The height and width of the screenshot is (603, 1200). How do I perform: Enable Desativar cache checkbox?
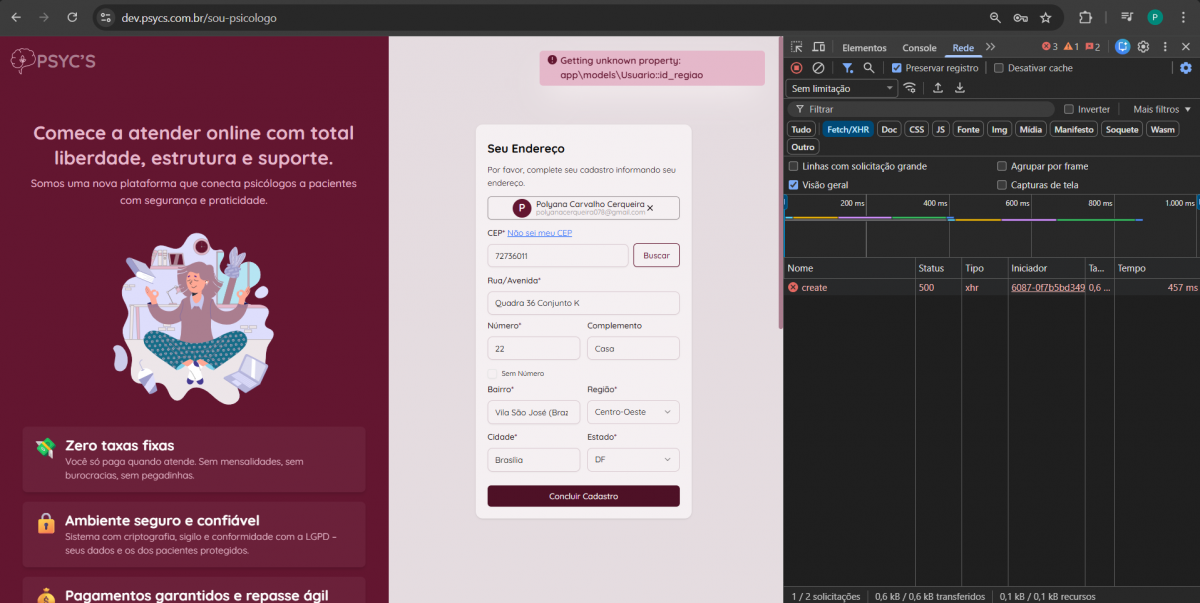[999, 68]
